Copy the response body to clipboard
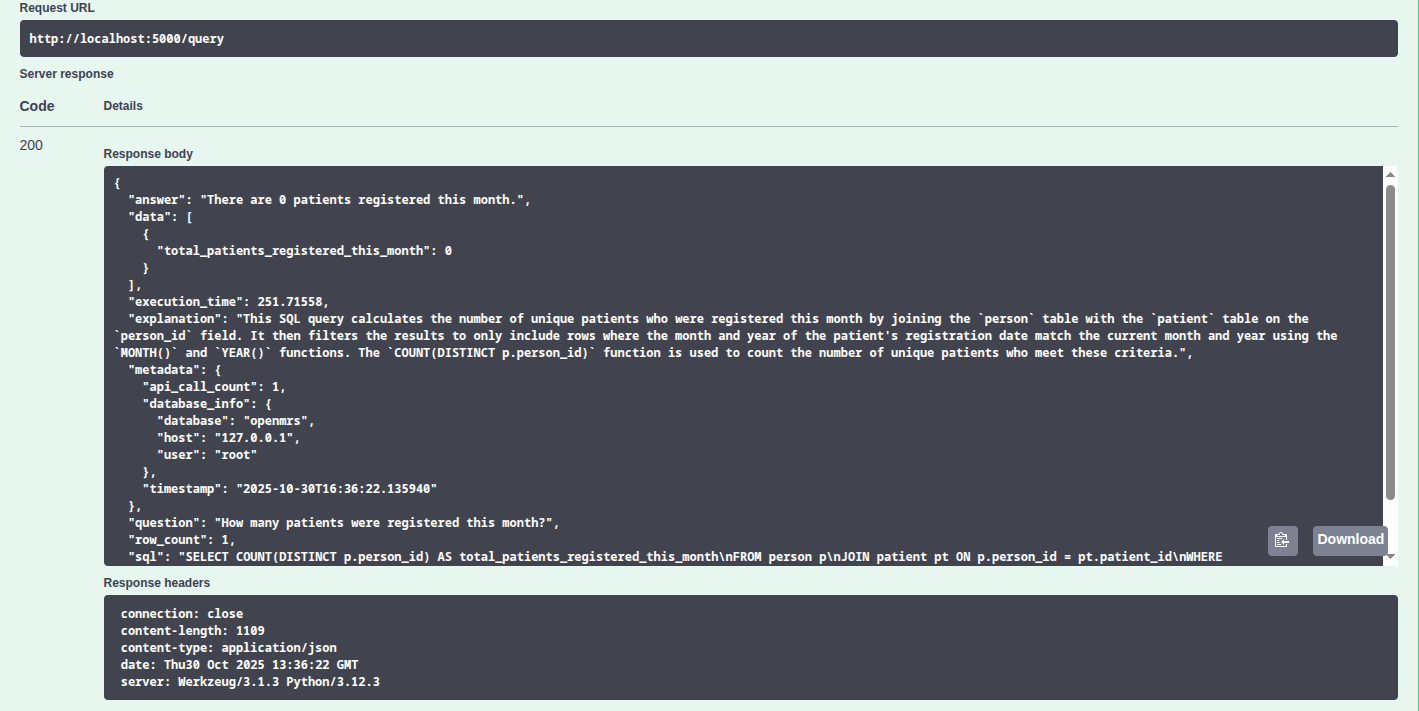This screenshot has height=711, width=1419. (1282, 540)
